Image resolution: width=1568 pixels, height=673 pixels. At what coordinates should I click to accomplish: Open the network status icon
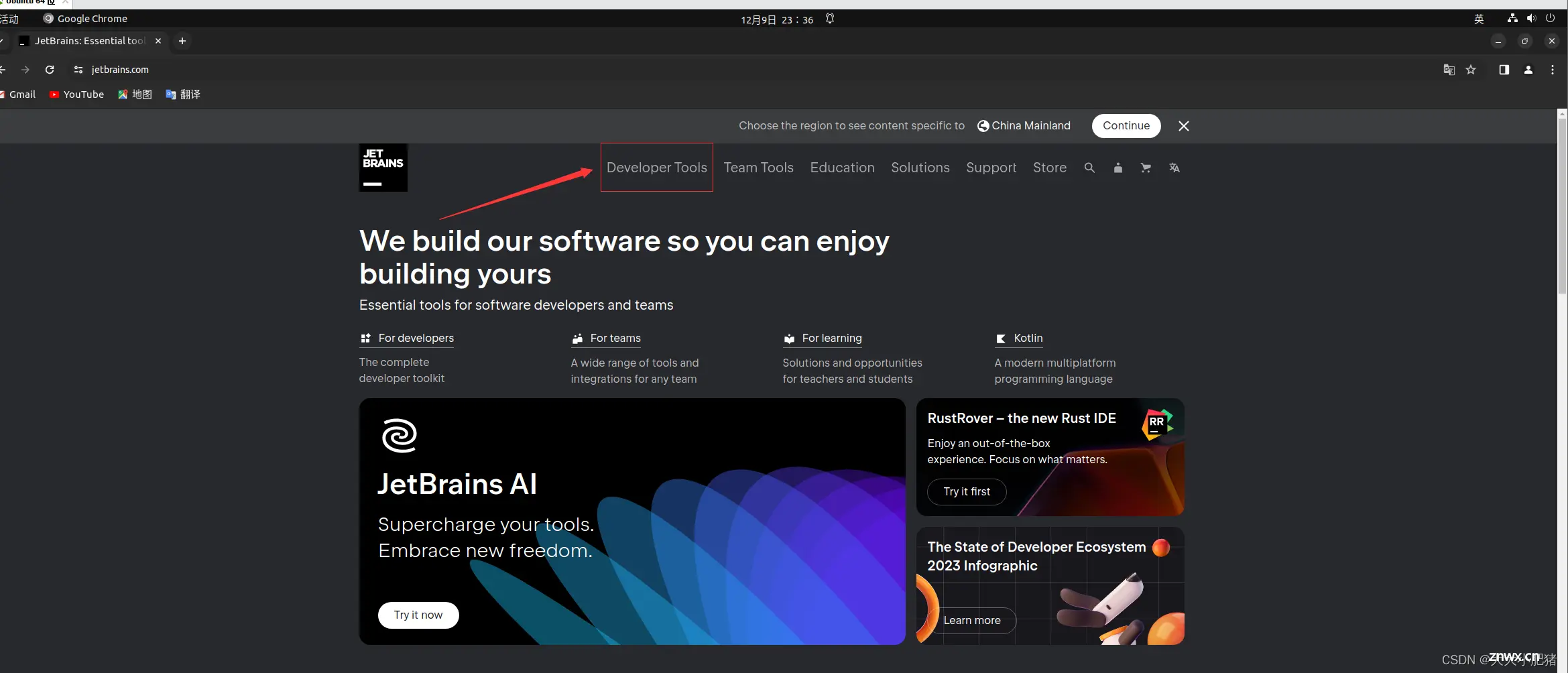1512,19
